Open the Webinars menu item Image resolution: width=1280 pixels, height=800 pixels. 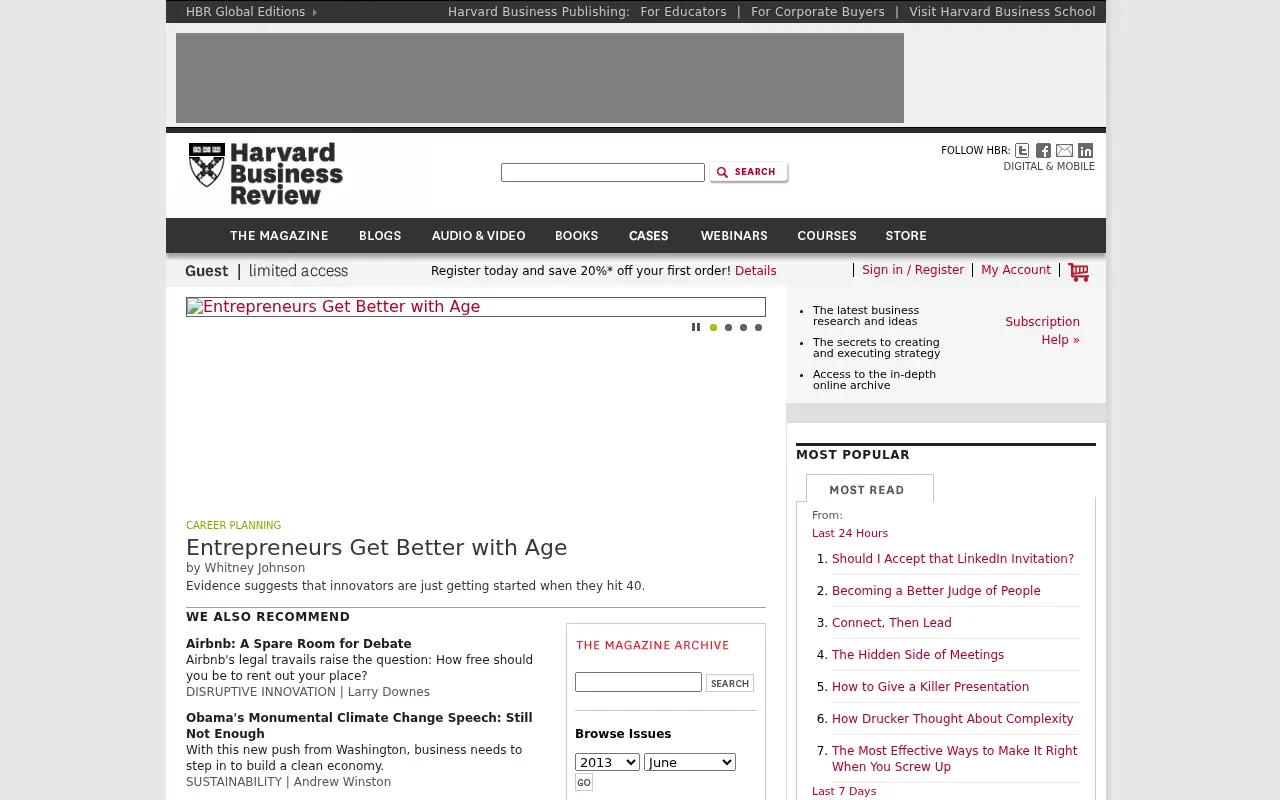pos(734,236)
